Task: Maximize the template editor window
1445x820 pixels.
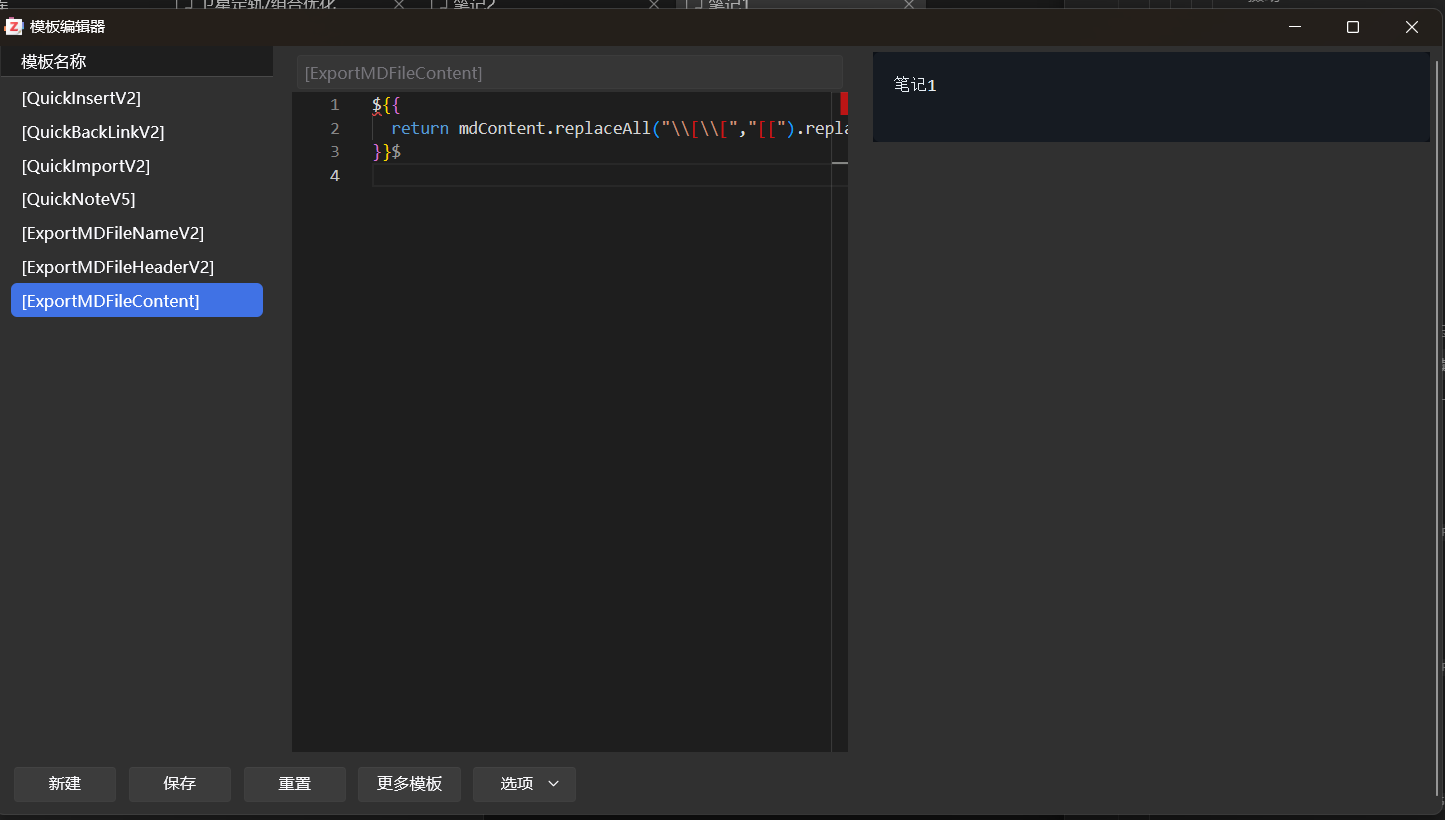Action: coord(1353,27)
